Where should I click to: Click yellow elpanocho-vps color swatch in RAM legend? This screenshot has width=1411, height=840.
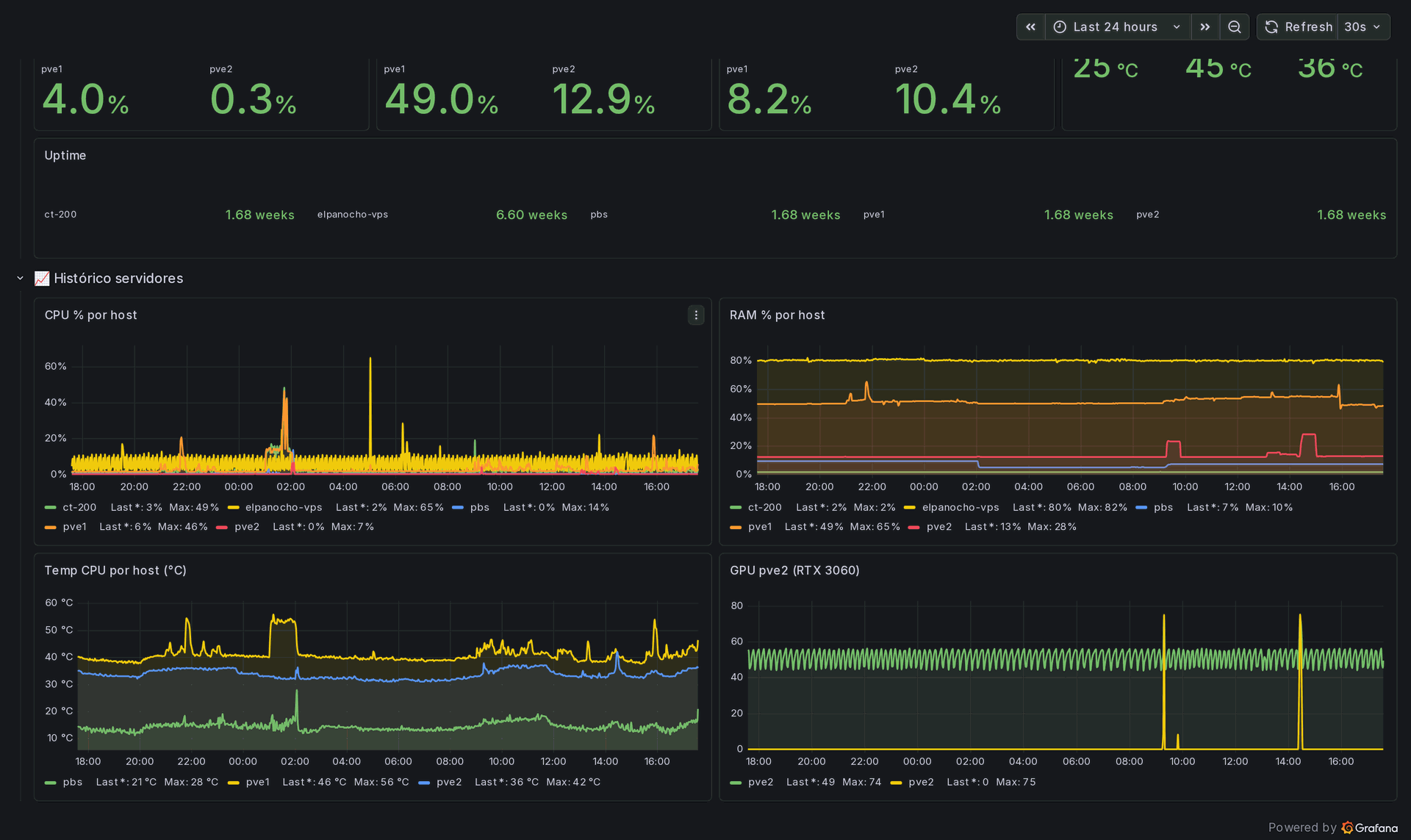click(x=909, y=508)
